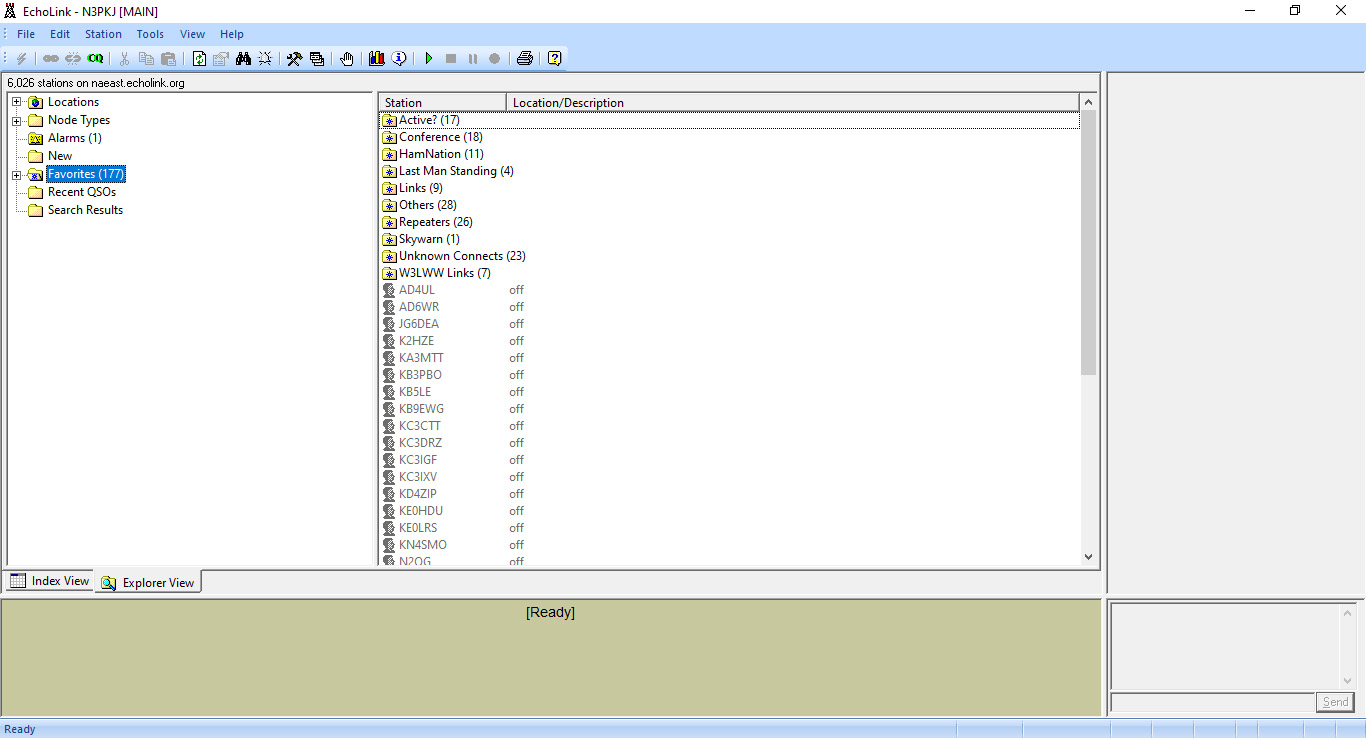1366x738 pixels.
Task: Click the green CQ toolbar icon
Action: [x=95, y=59]
